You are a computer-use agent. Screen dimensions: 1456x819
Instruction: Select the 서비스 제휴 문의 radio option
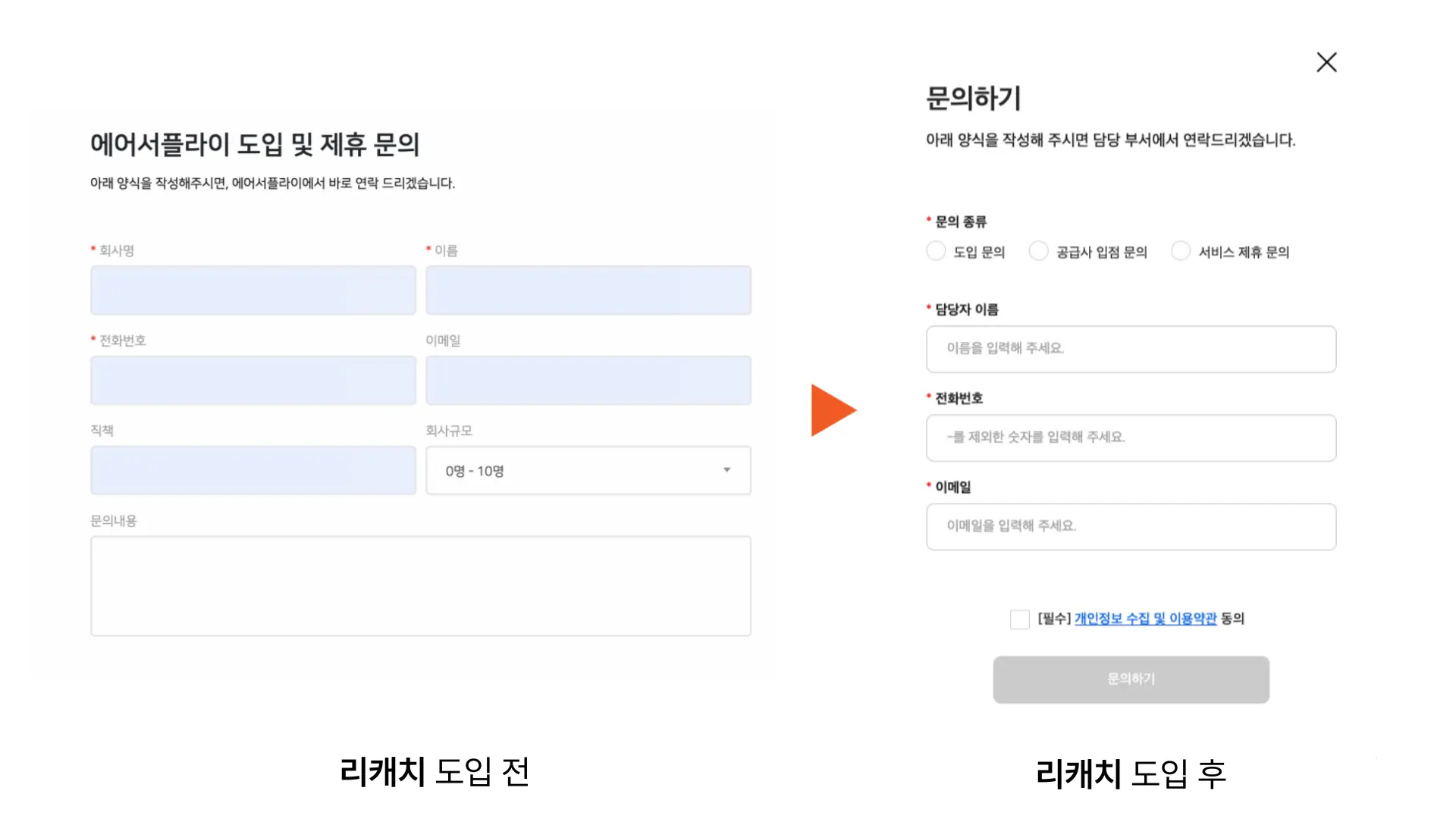(1181, 251)
